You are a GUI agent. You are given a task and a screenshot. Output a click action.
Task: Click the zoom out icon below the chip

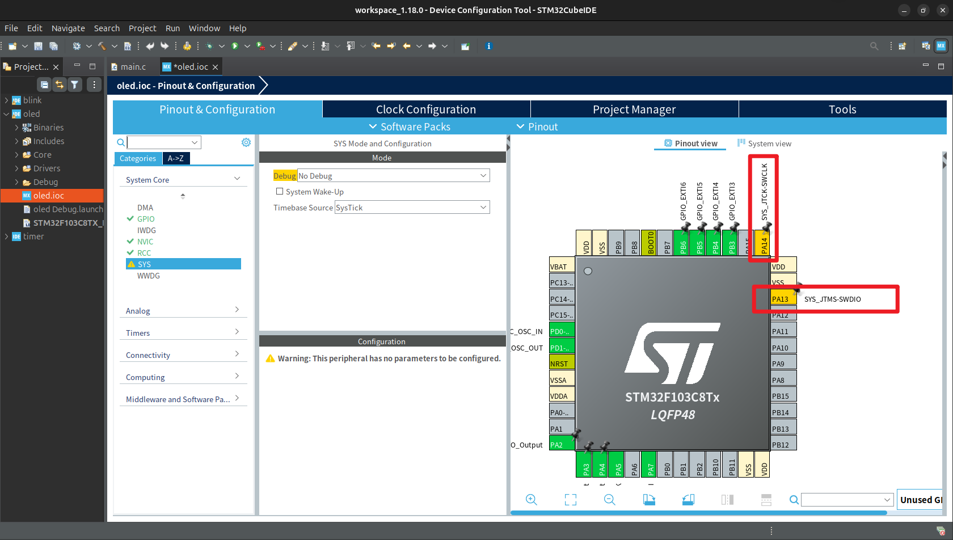[609, 499]
